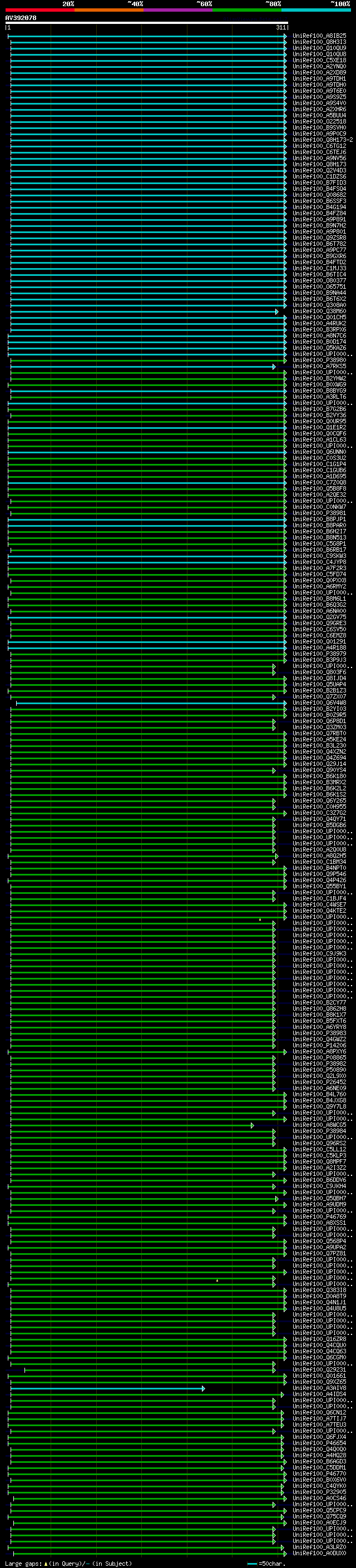This screenshot has height=1568, width=356.
Task: Select the UniRef100_Q7RBT0 label
Action: 319,734
